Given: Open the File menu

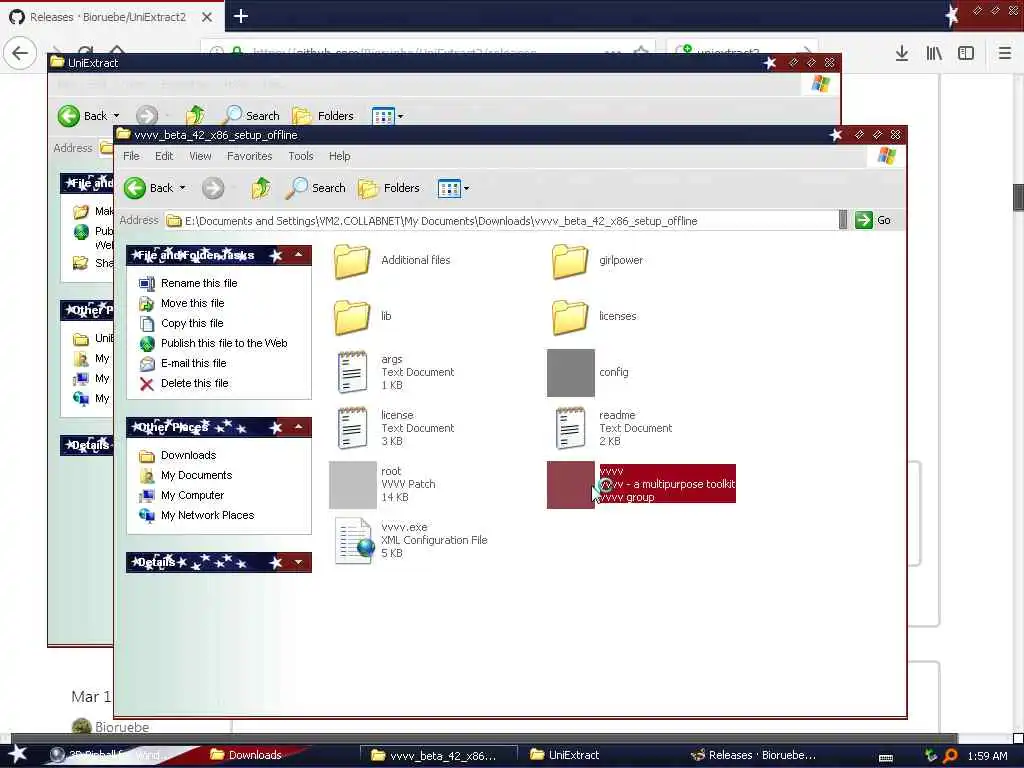Looking at the screenshot, I should (x=131, y=156).
